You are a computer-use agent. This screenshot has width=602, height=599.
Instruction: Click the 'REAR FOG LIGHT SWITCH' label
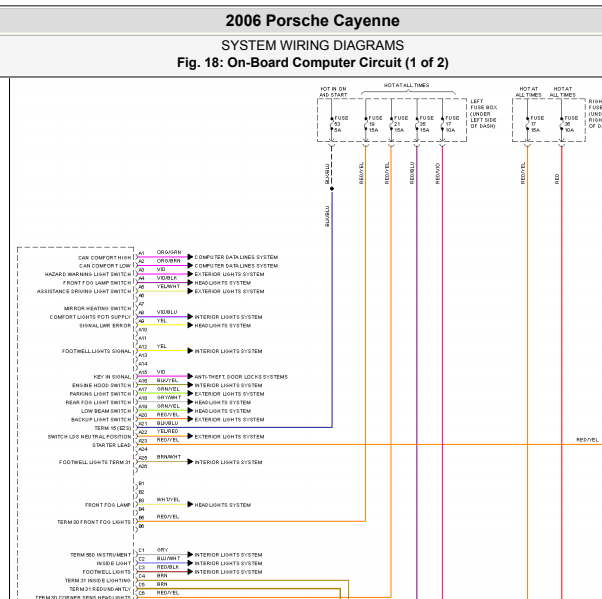pos(98,402)
